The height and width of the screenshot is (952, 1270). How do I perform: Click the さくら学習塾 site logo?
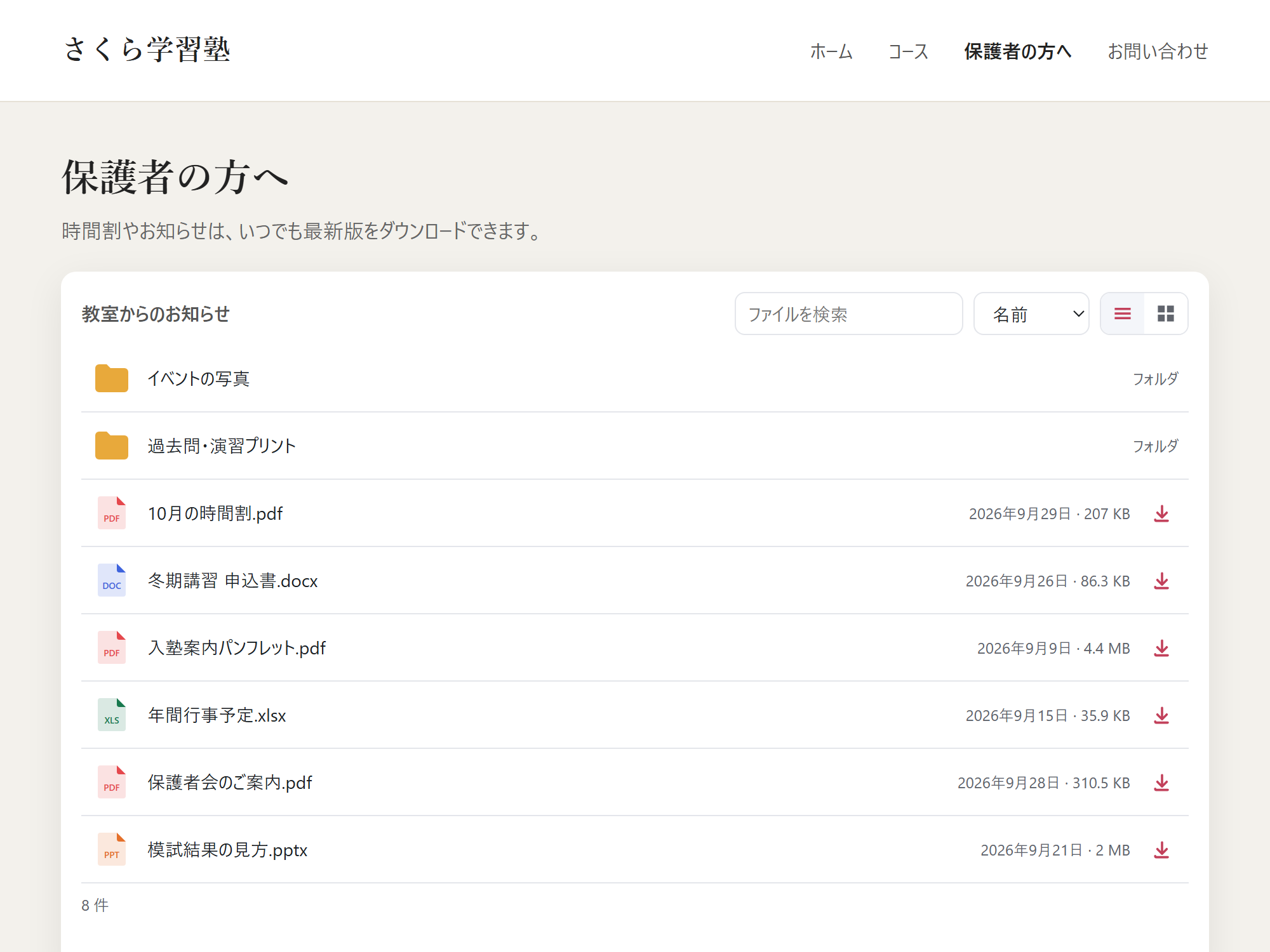pyautogui.click(x=147, y=50)
